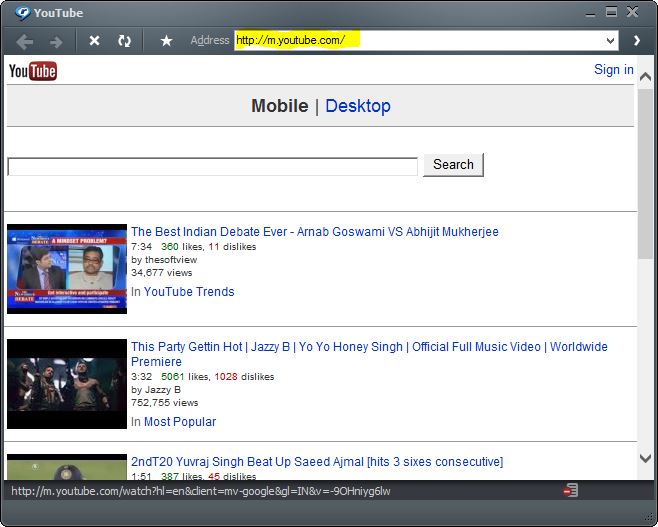Click the Jazzy B video thumbnail
Screen dimensions: 658x527
(x=67, y=384)
